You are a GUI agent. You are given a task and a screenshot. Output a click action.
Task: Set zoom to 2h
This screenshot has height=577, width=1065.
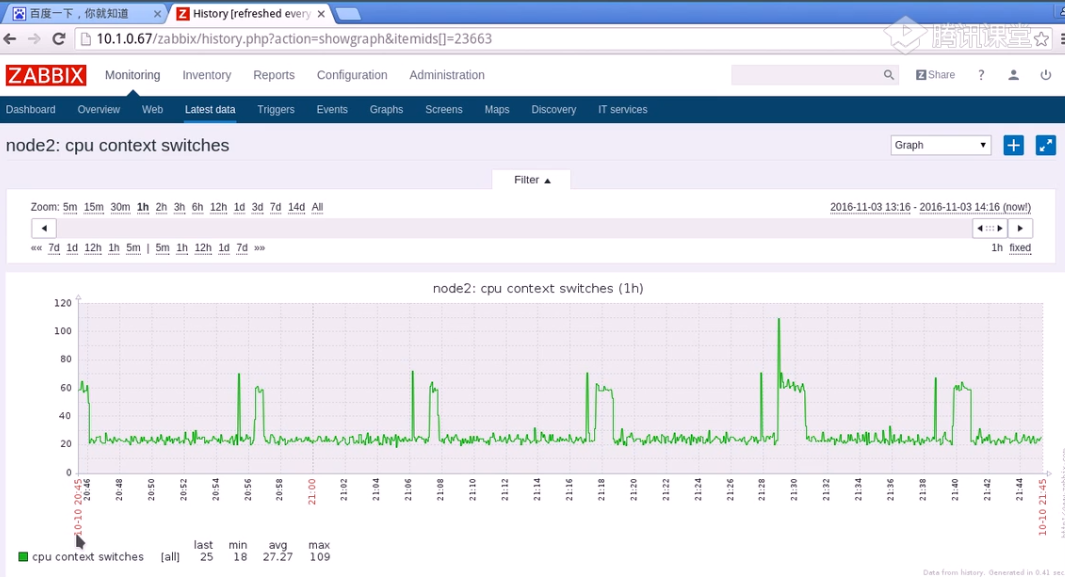[x=161, y=207]
